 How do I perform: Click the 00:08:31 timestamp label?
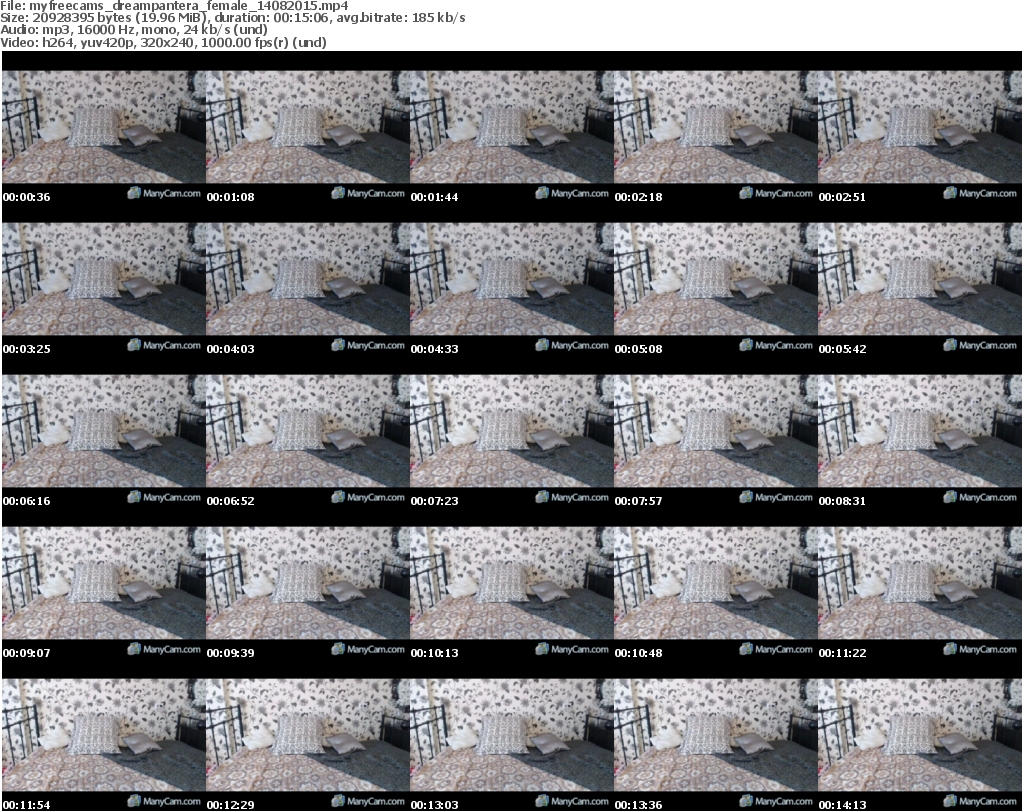click(x=842, y=501)
